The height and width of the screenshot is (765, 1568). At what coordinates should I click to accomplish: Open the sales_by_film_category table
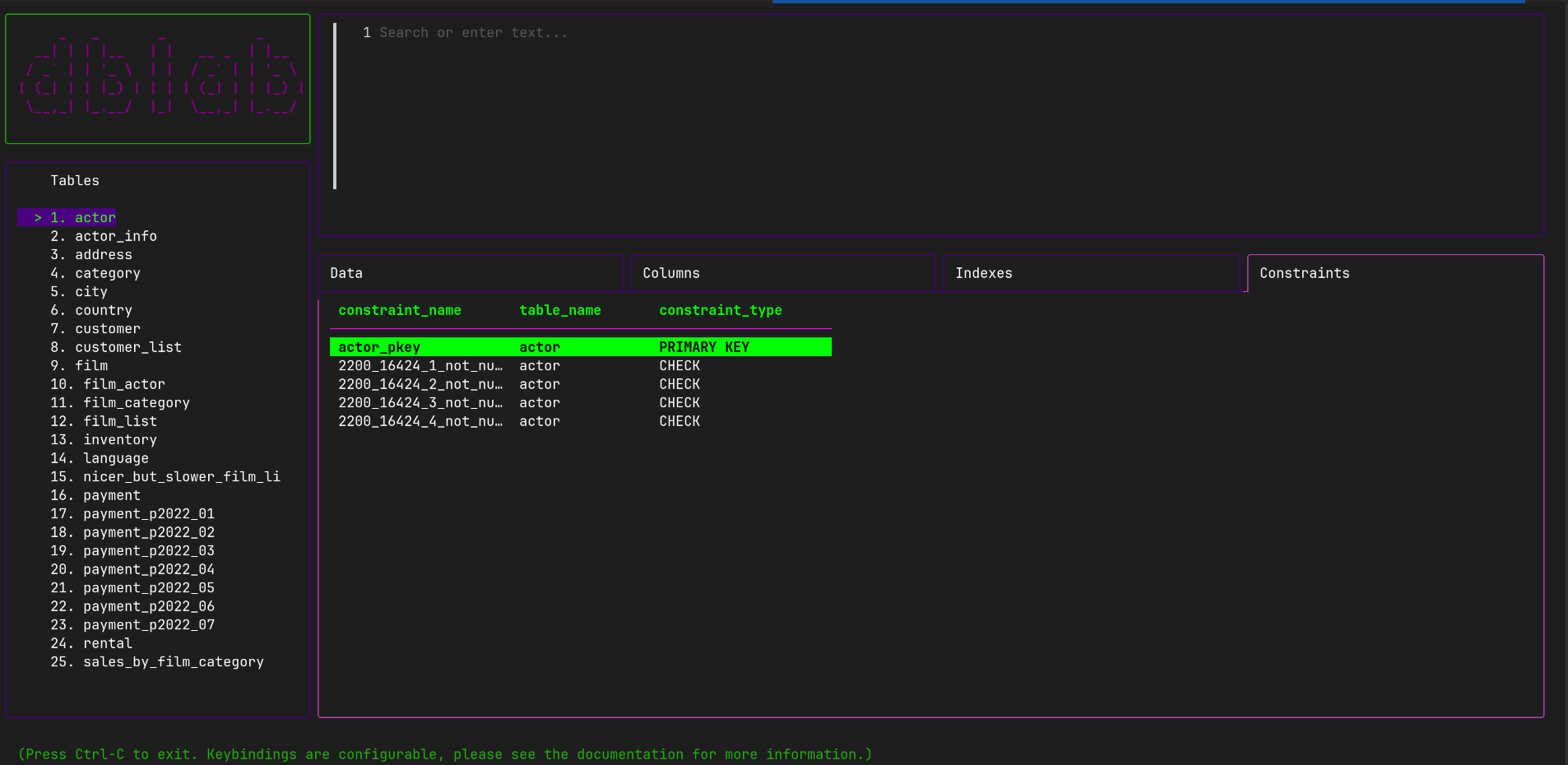point(157,662)
